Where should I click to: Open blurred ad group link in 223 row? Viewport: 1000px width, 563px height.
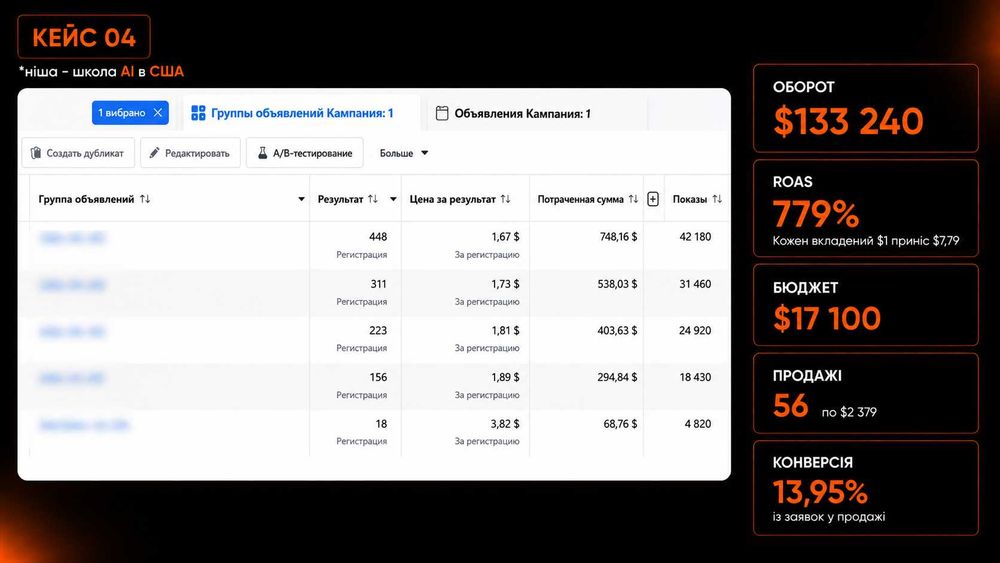(72, 331)
